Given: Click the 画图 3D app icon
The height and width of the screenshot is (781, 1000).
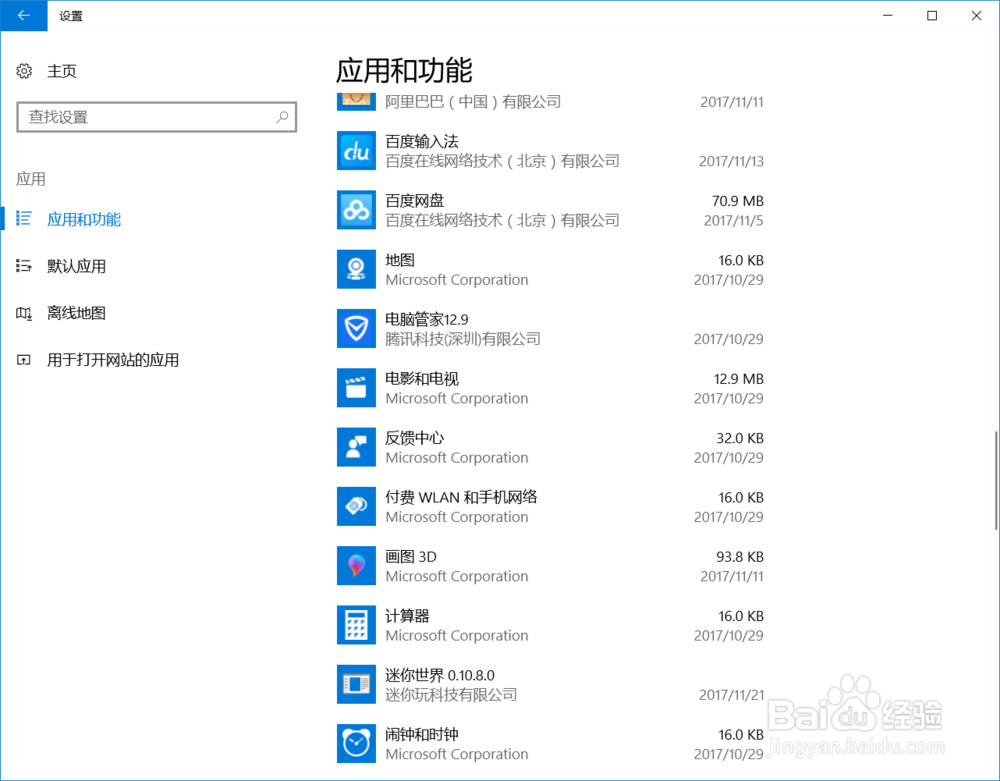Looking at the screenshot, I should (x=356, y=566).
